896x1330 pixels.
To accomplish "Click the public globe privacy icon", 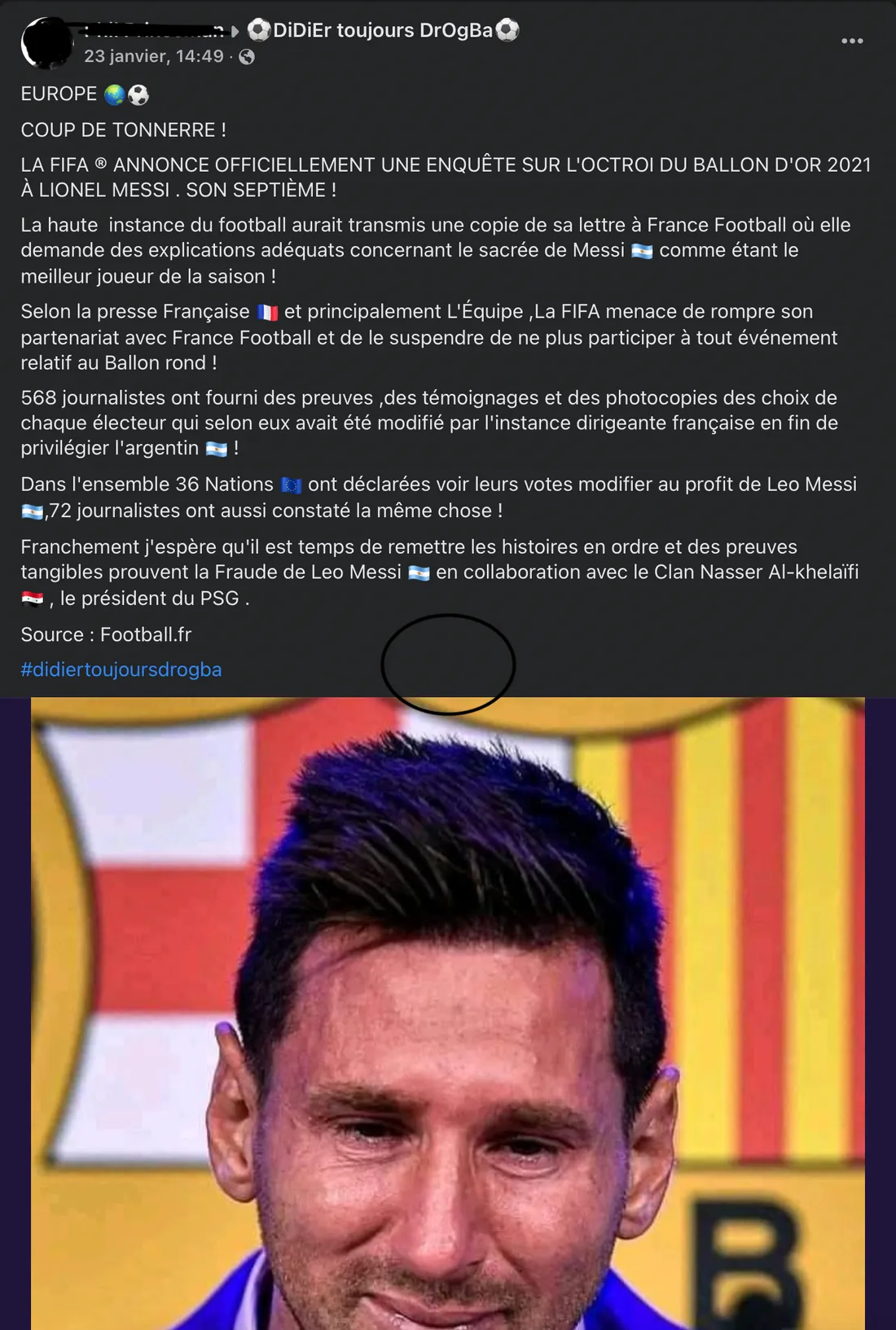I will point(247,57).
